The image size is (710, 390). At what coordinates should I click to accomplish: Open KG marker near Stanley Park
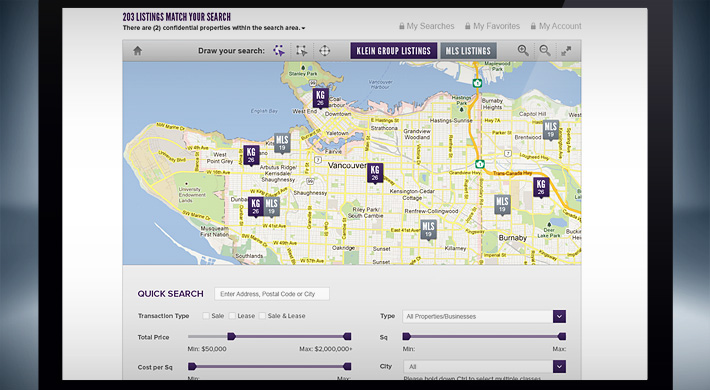tap(321, 98)
